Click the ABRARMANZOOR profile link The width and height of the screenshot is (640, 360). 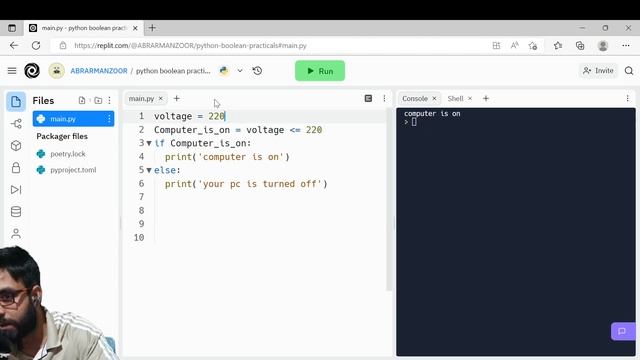point(99,71)
